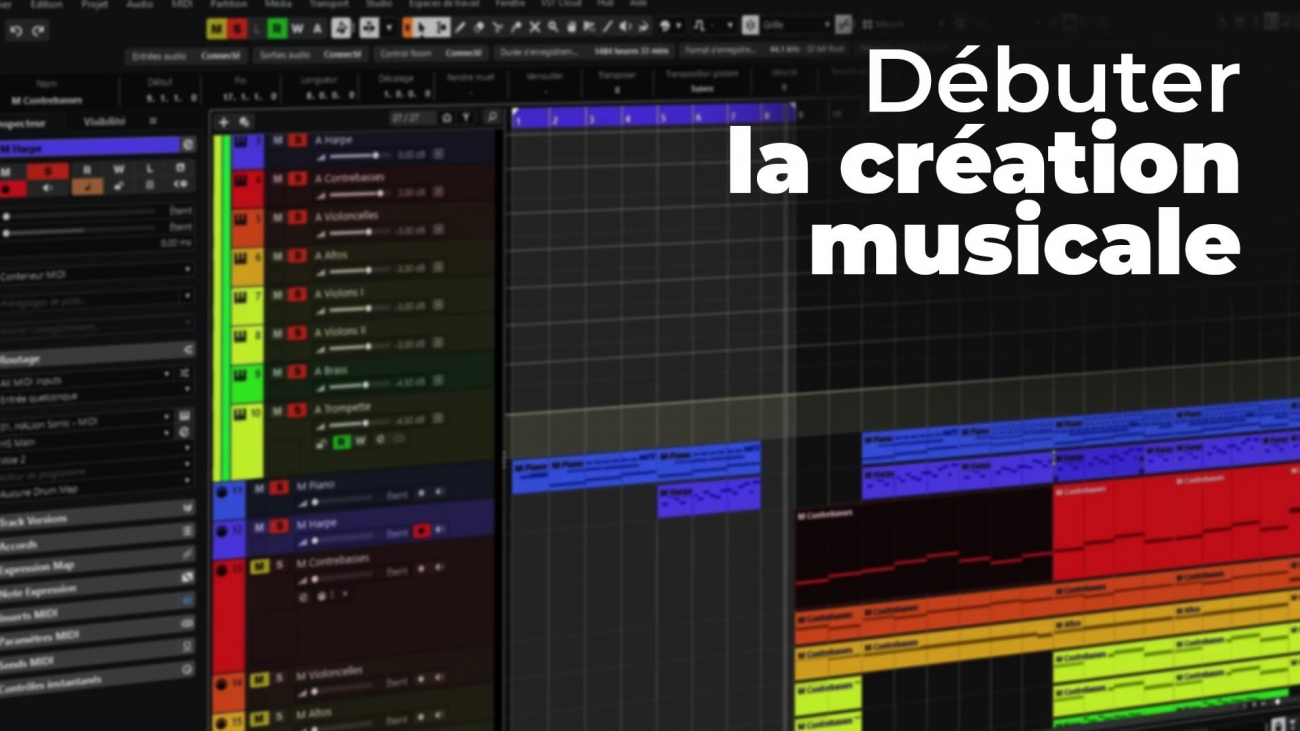Switch to the Visibilité tab
Viewport: 1300px width, 731px height.
click(104, 122)
